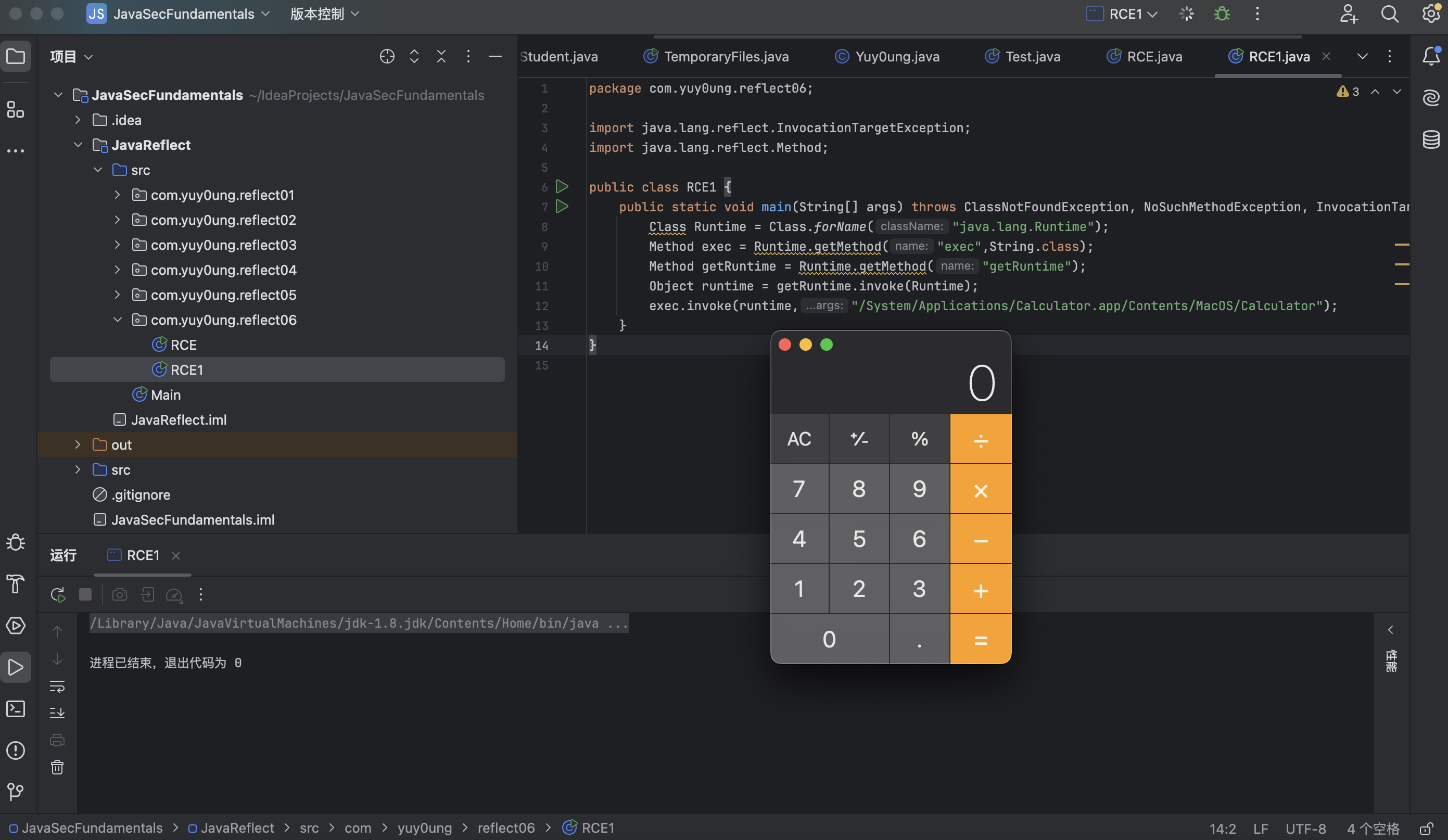Click the run gutter arrow beside main method
Screen dimensions: 1448x840
pos(562,206)
